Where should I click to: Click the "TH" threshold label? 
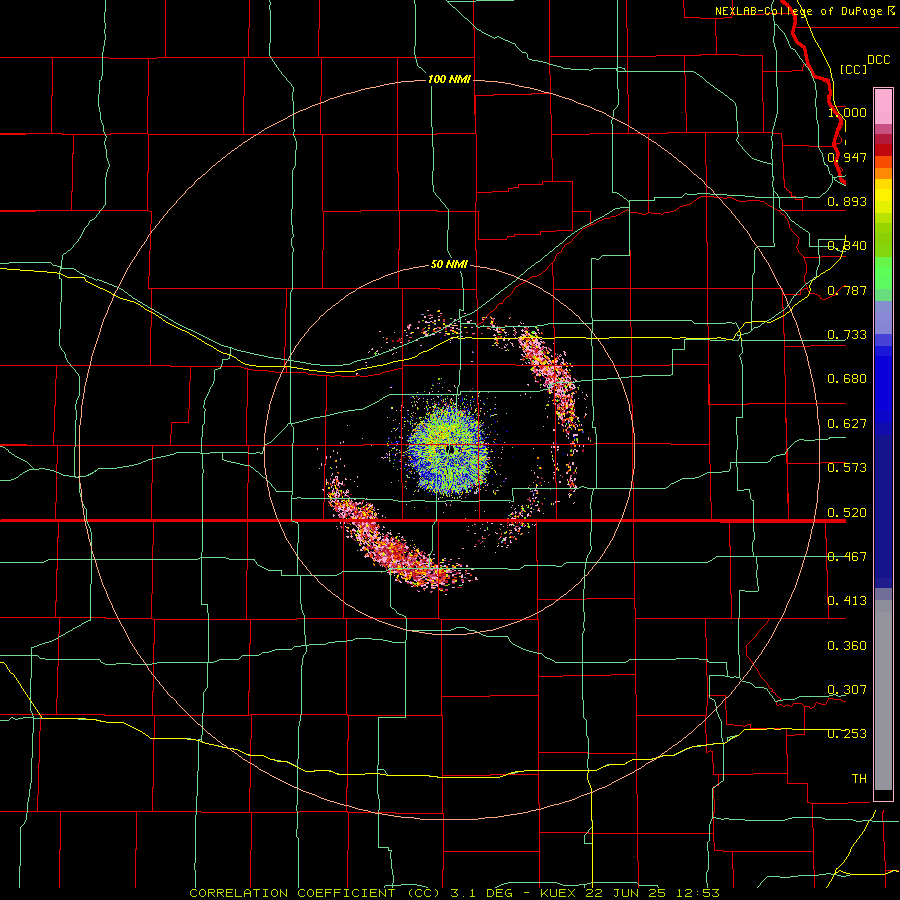(859, 779)
